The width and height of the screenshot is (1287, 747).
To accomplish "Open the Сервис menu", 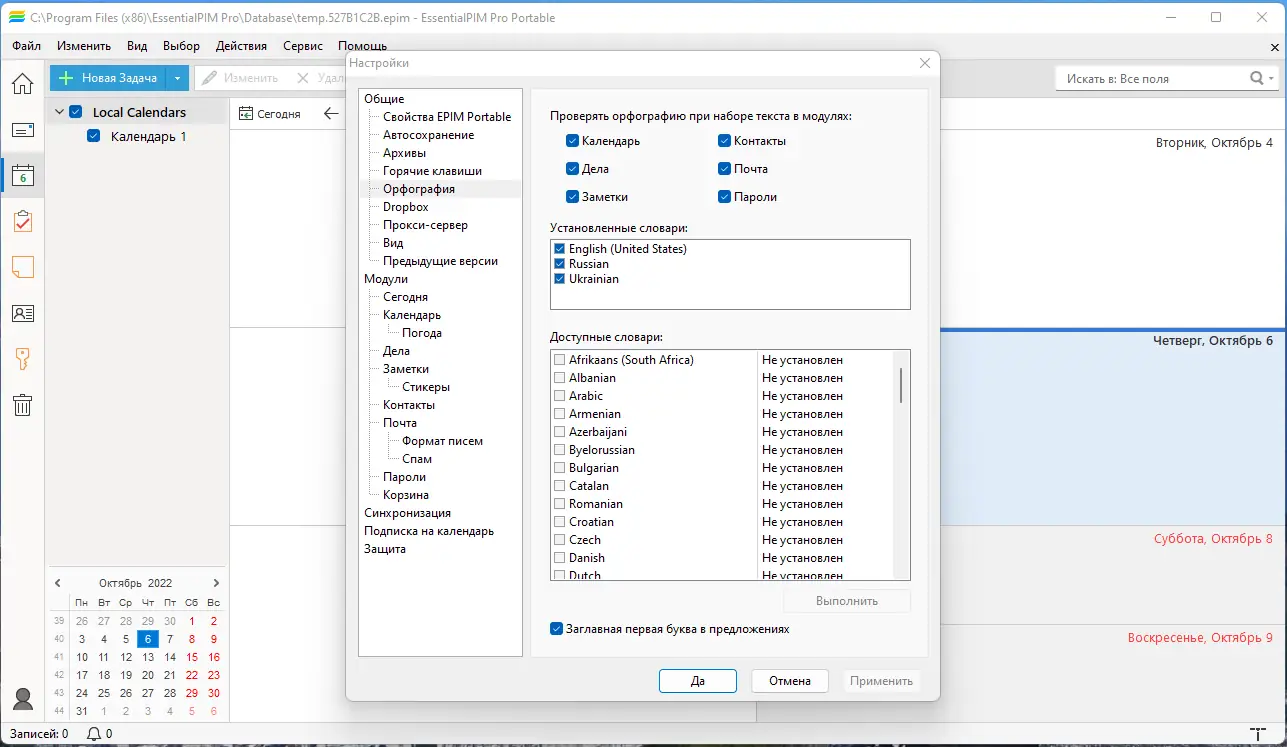I will pos(303,46).
